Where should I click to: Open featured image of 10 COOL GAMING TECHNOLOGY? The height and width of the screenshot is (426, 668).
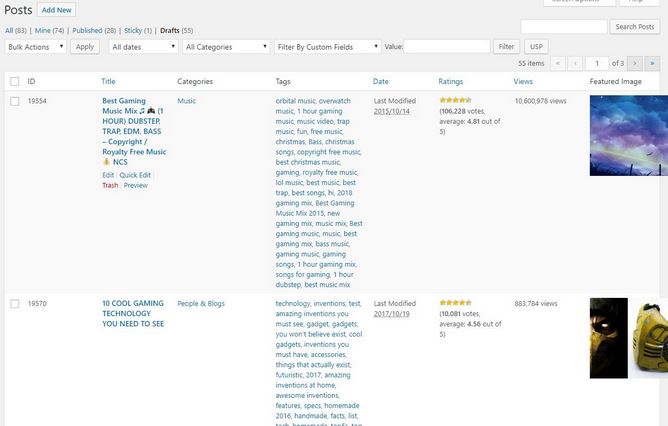coord(629,338)
